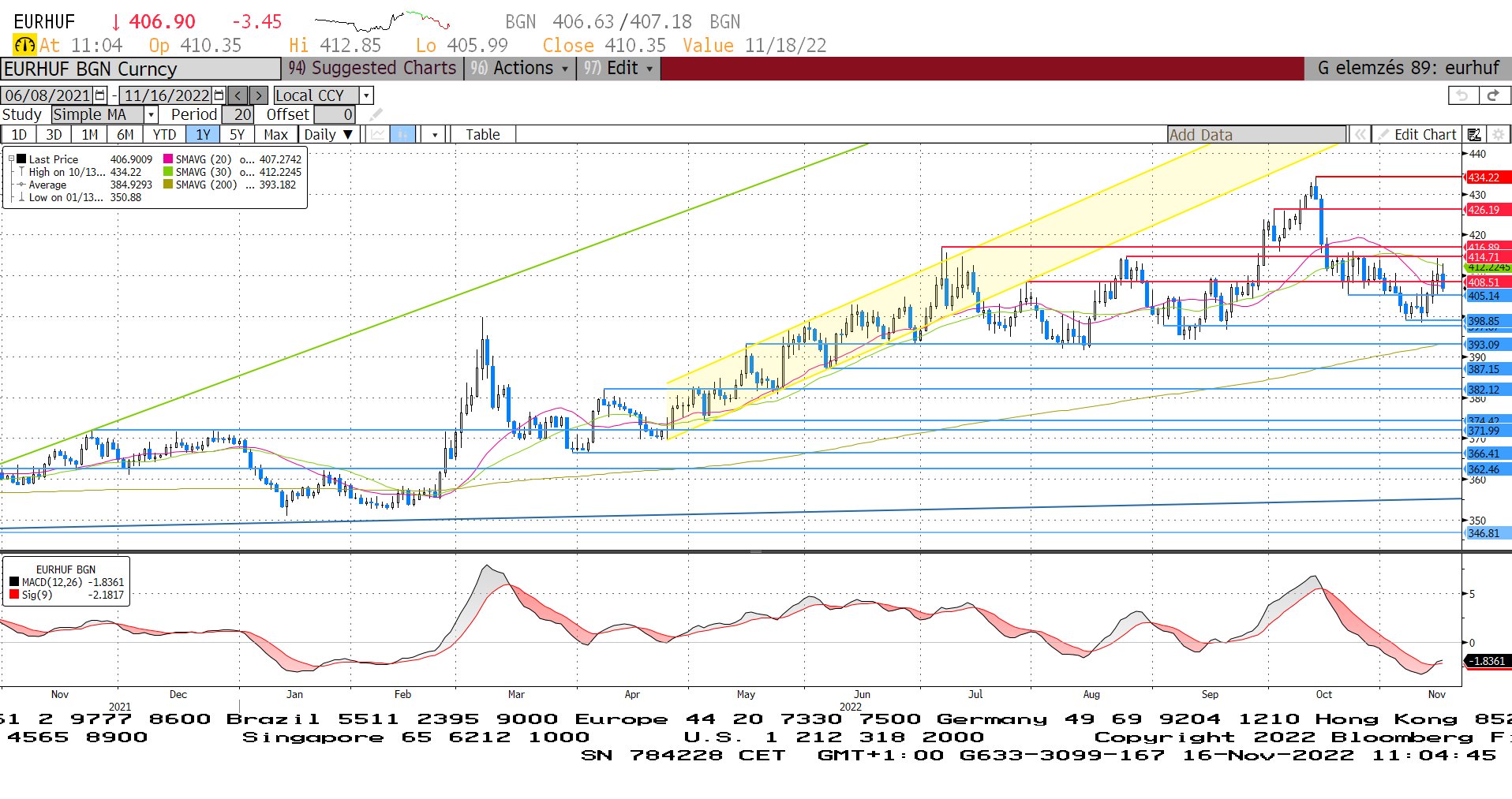This screenshot has height=799, width=1512.
Task: Click the double-chevron collapse icon near Edit Chart
Action: pos(1360,135)
